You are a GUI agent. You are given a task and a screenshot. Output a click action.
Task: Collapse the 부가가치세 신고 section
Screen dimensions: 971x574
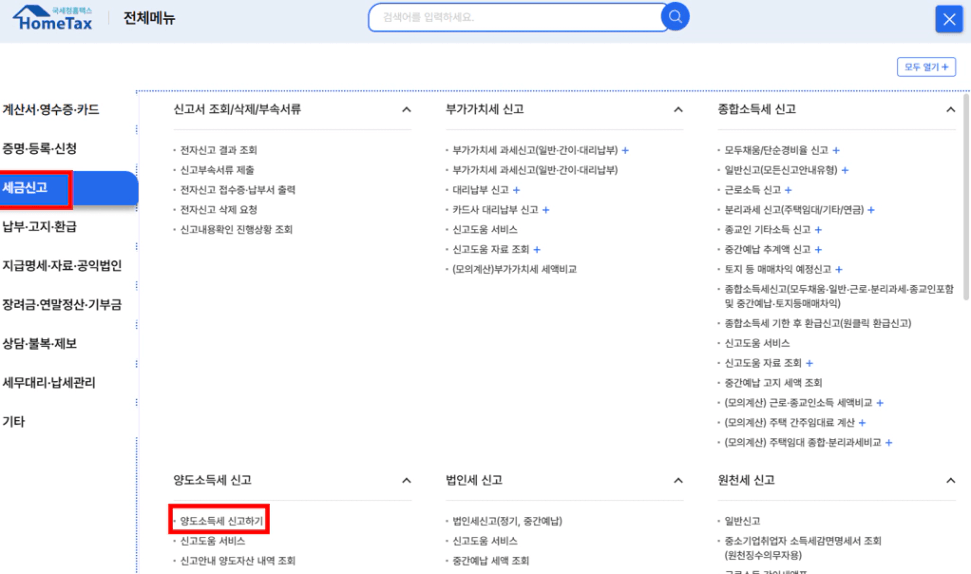[678, 110]
